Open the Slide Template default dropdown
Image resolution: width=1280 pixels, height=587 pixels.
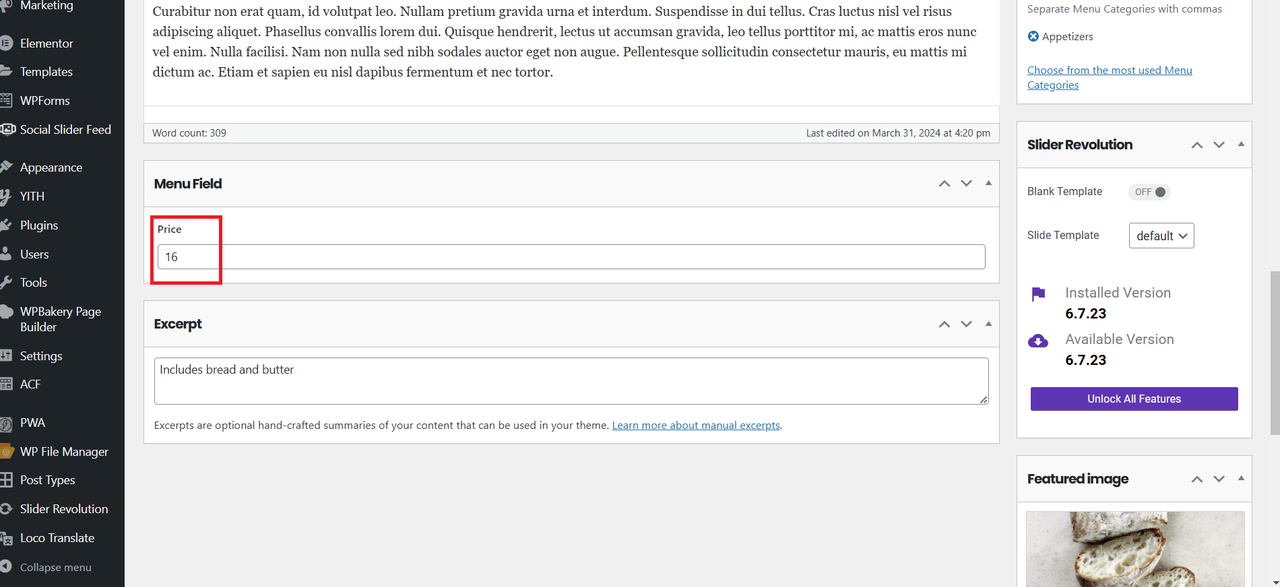pyautogui.click(x=1162, y=236)
